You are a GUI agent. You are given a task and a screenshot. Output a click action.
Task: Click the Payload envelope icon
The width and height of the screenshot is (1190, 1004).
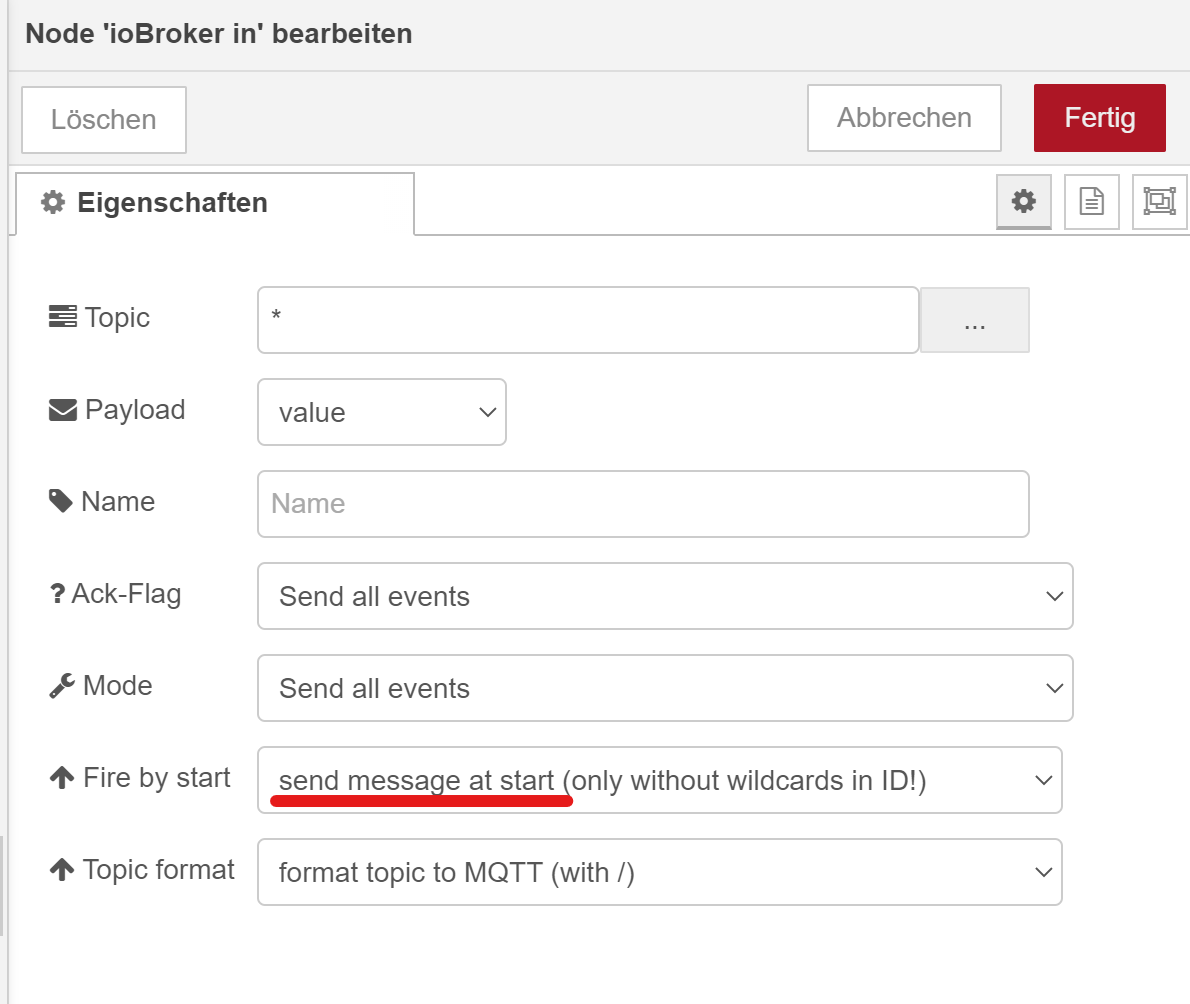(x=62, y=410)
